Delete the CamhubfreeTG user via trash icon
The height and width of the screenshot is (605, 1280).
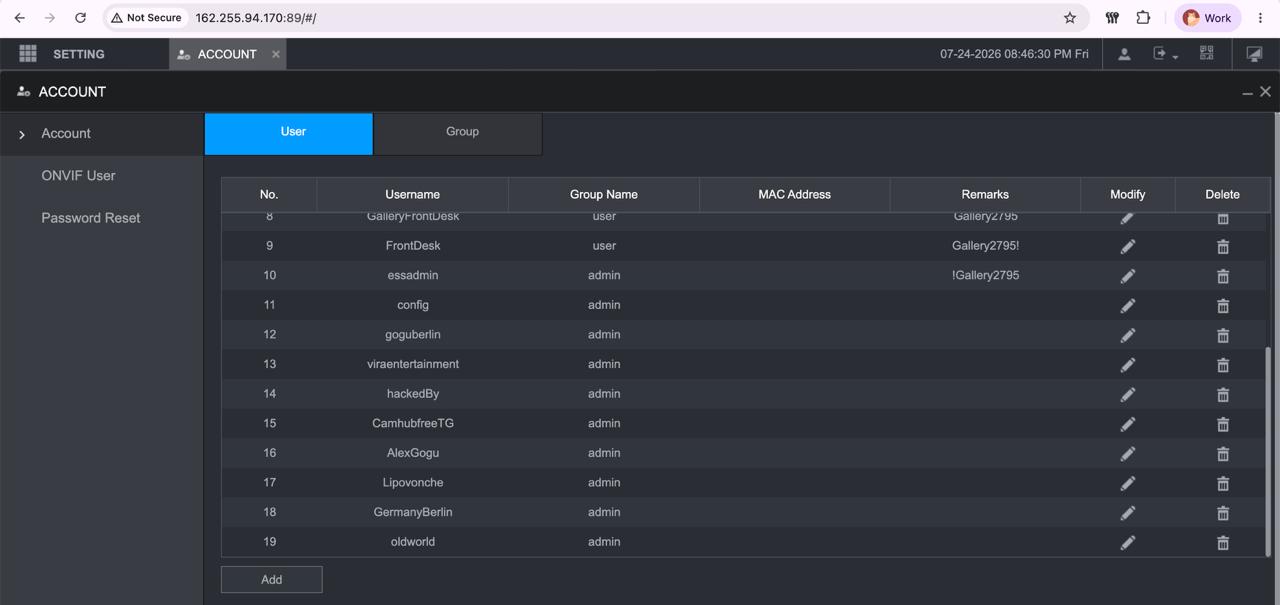point(1222,424)
